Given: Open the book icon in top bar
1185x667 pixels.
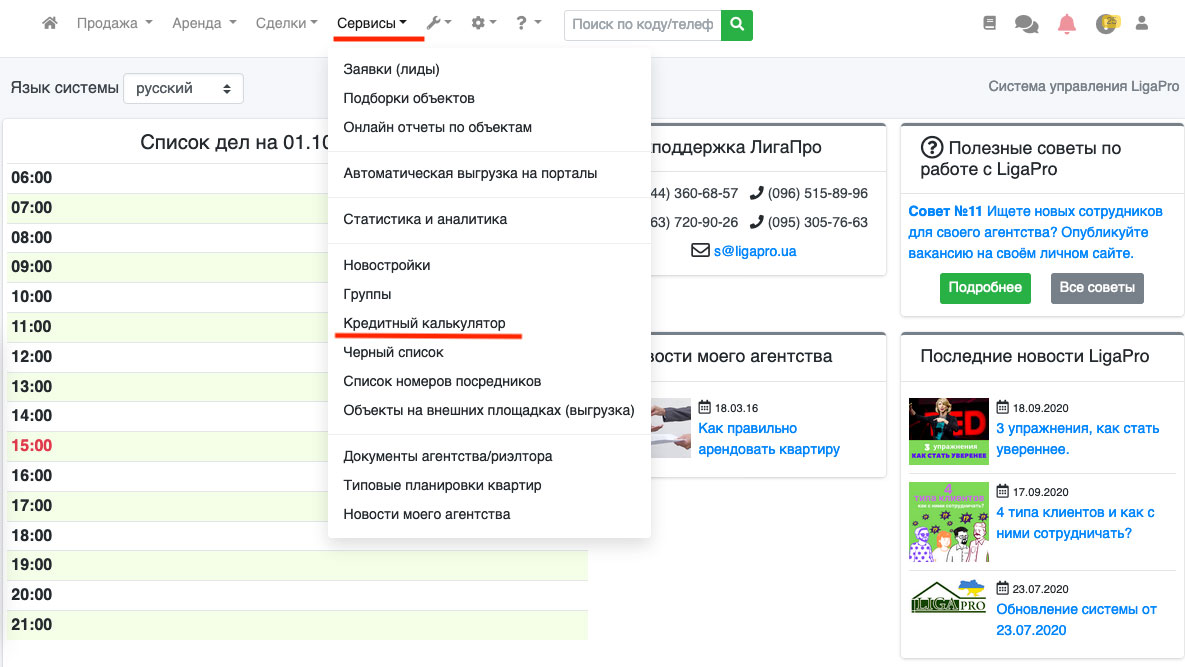Looking at the screenshot, I should pyautogui.click(x=989, y=23).
